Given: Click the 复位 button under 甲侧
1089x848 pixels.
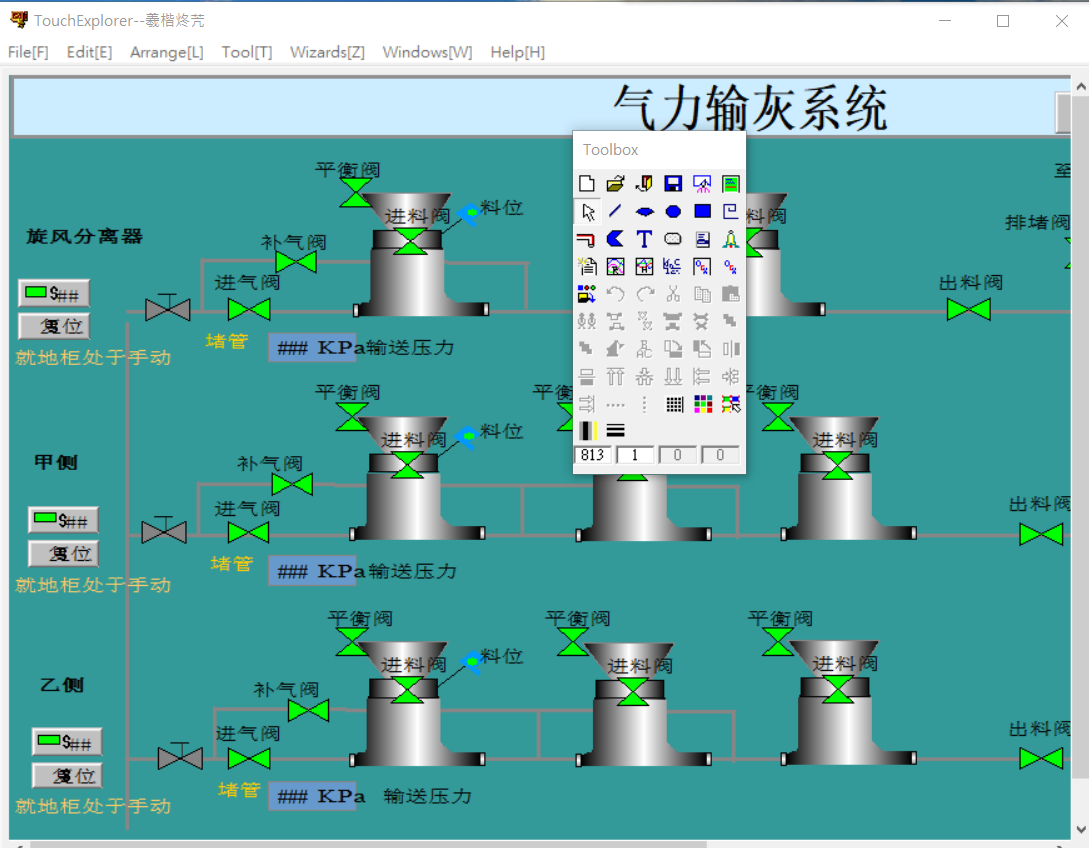Looking at the screenshot, I should [x=63, y=554].
